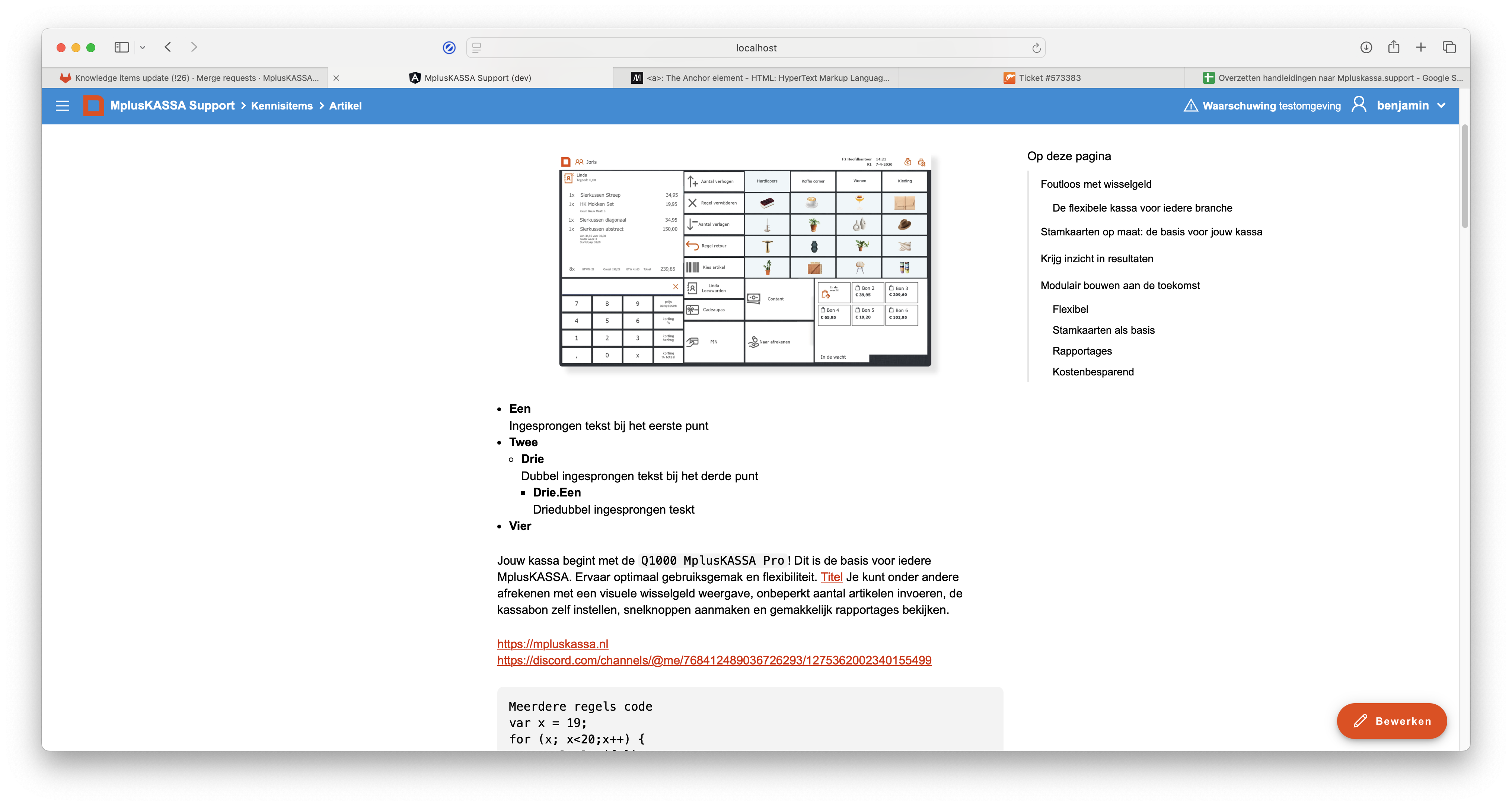Click the Twee bullet item

pos(523,442)
